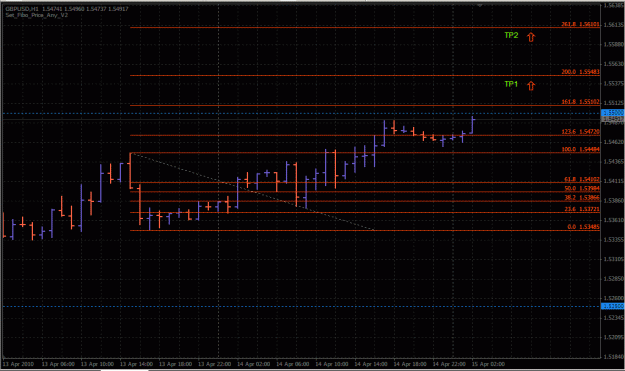Screen dimensions: 625x371
Task: Click the 0.0 Fibonacci level label
Action: (x=583, y=227)
